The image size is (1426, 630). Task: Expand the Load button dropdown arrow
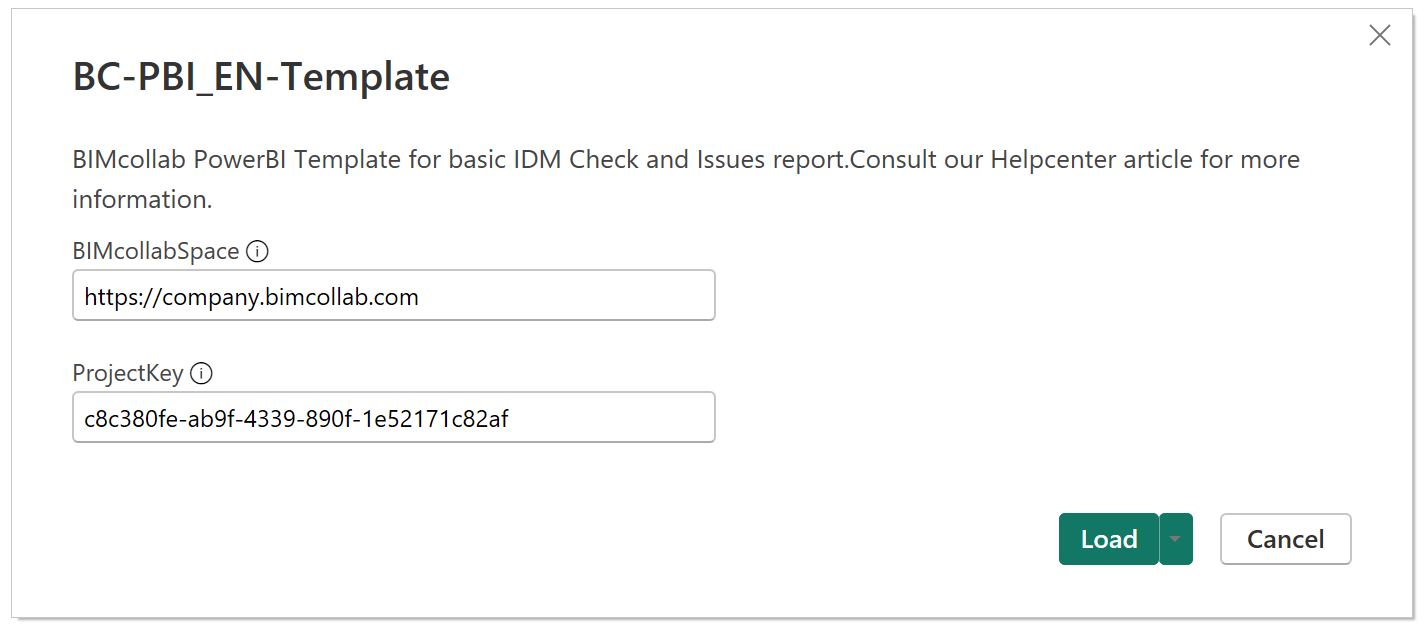(1176, 539)
